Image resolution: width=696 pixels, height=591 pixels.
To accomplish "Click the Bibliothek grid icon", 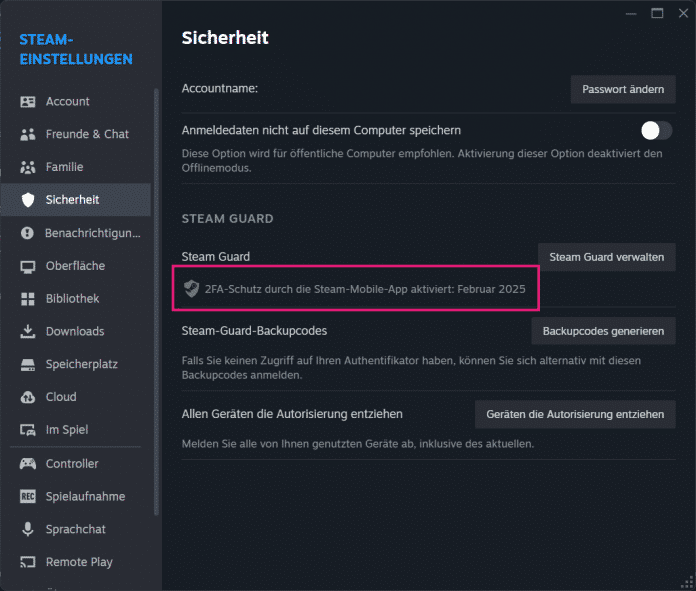I will point(28,299).
